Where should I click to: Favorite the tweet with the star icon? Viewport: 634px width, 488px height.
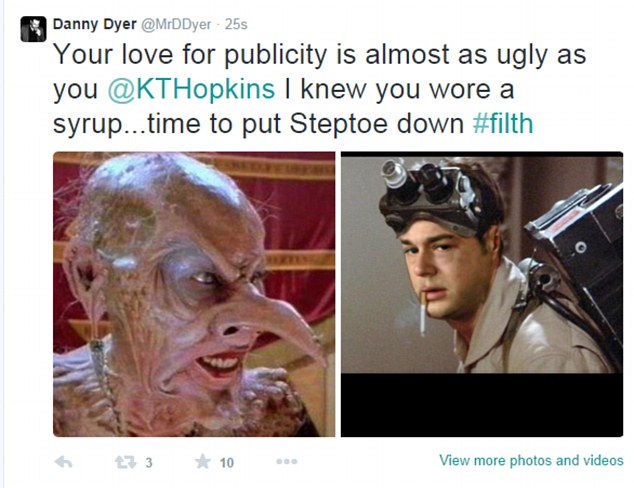tap(203, 461)
